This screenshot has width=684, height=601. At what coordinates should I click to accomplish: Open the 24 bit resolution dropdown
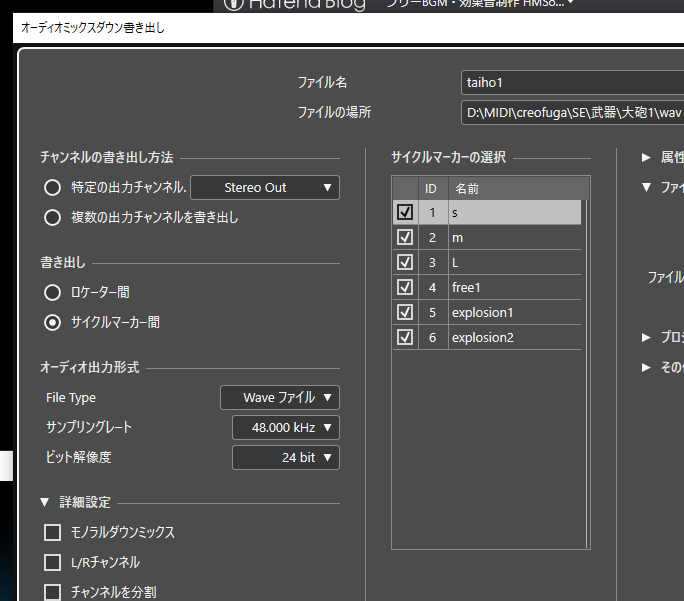(286, 458)
